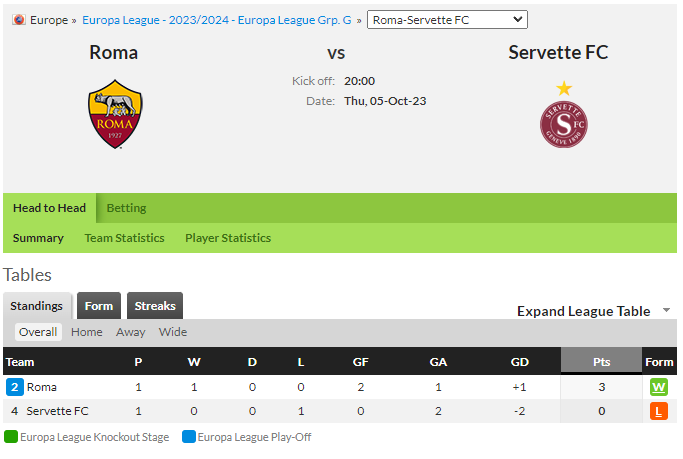The image size is (683, 459).
Task: Select the Streaks tables tab
Action: tap(155, 306)
